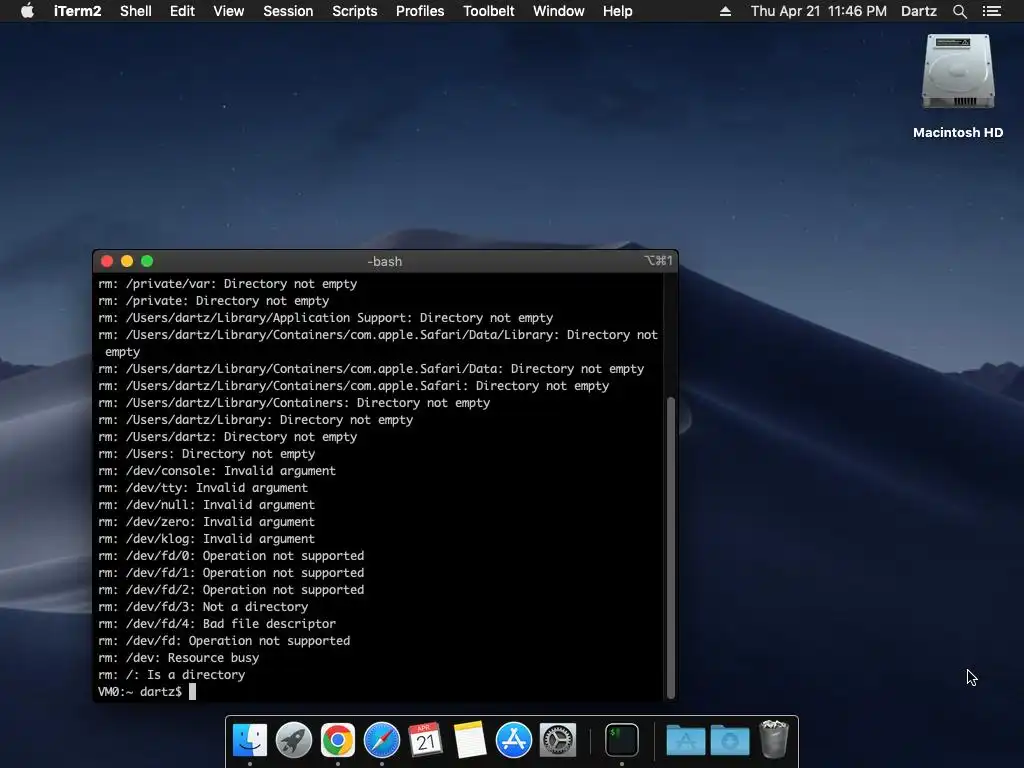Click the terminal vertical scrollbar

[x=670, y=547]
